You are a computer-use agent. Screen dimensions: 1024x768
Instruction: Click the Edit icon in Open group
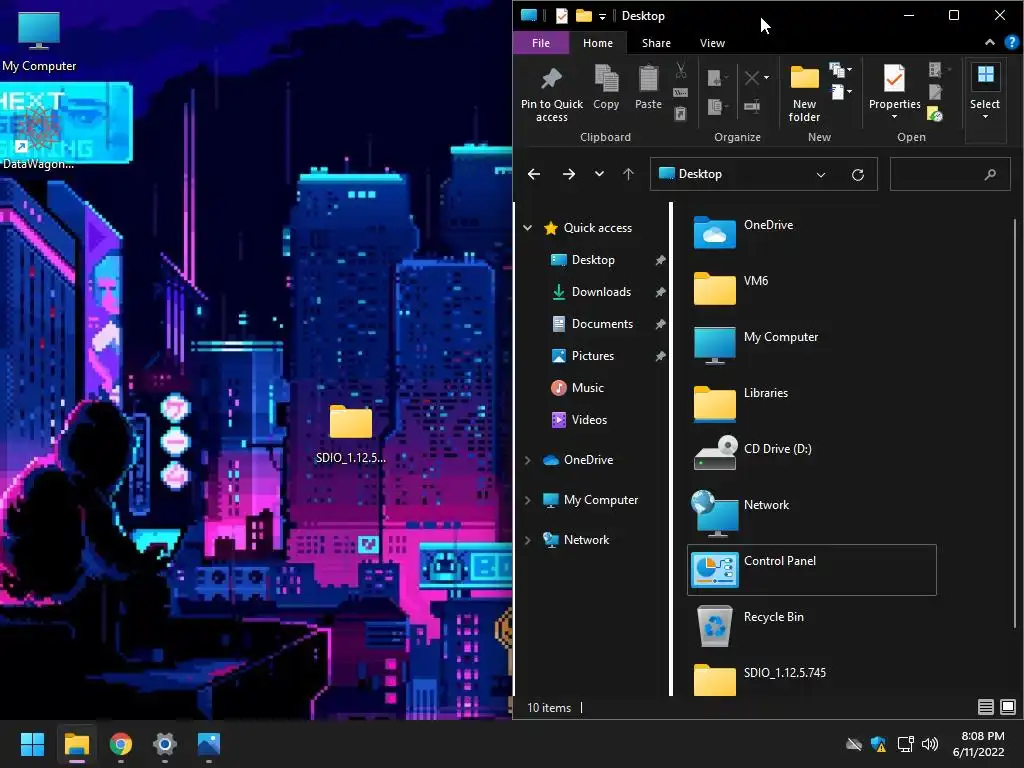936,91
